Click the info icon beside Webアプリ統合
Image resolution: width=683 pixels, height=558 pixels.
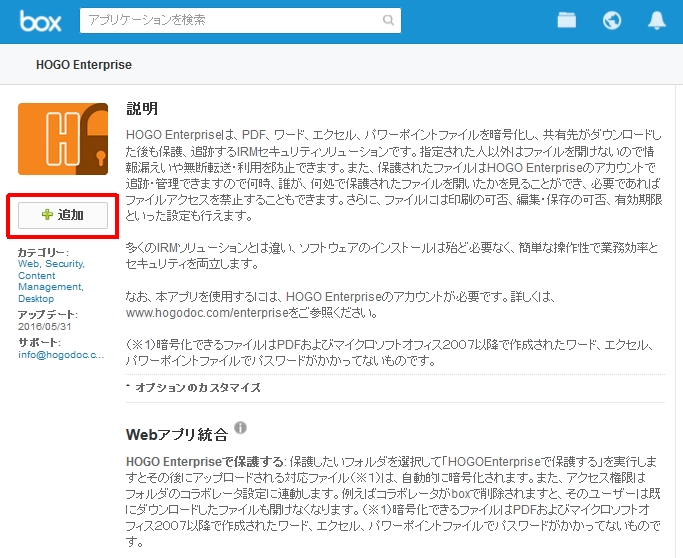[x=240, y=428]
